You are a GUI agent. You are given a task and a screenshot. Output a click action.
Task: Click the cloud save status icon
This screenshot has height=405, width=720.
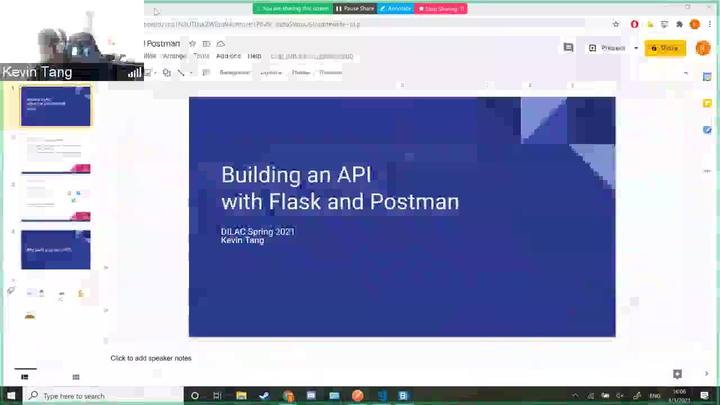[x=221, y=44]
